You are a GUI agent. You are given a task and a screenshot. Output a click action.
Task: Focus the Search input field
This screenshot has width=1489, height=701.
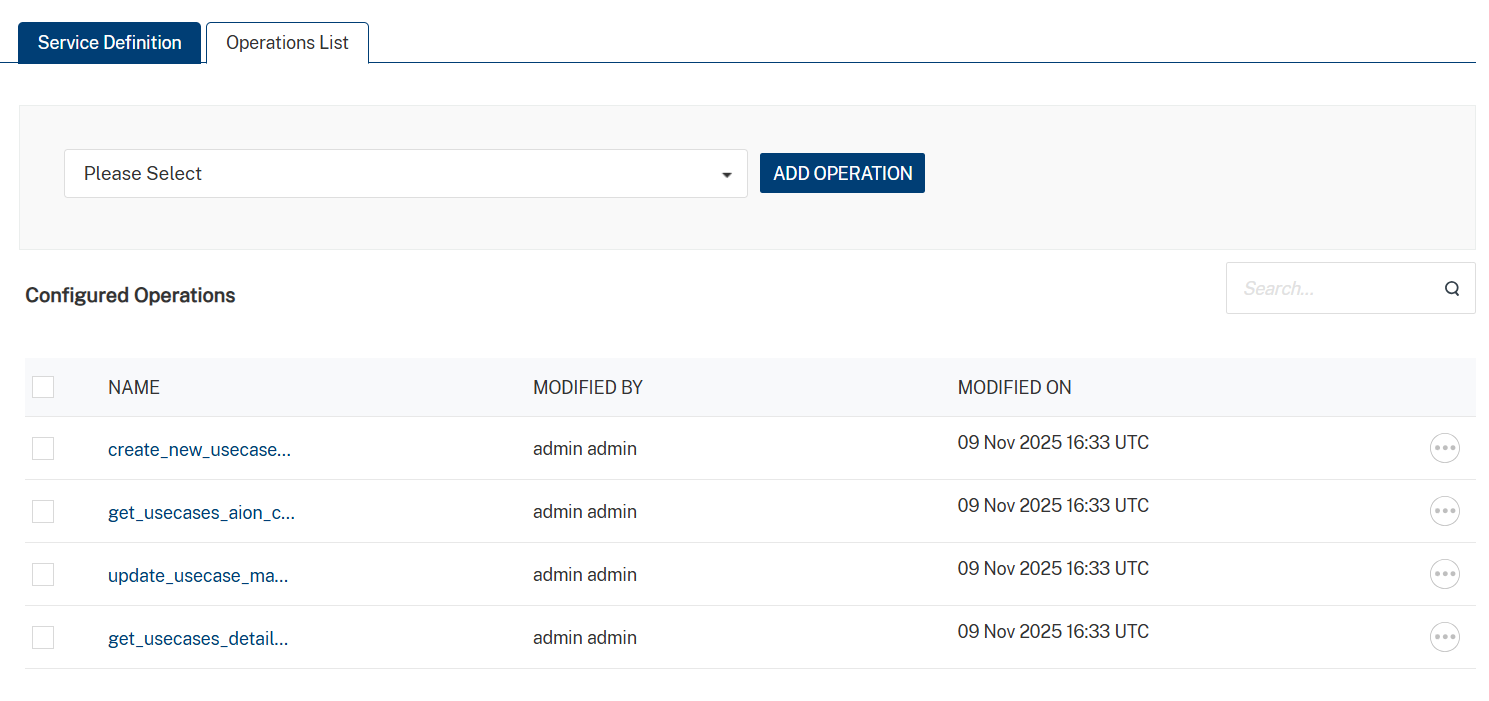point(1330,289)
